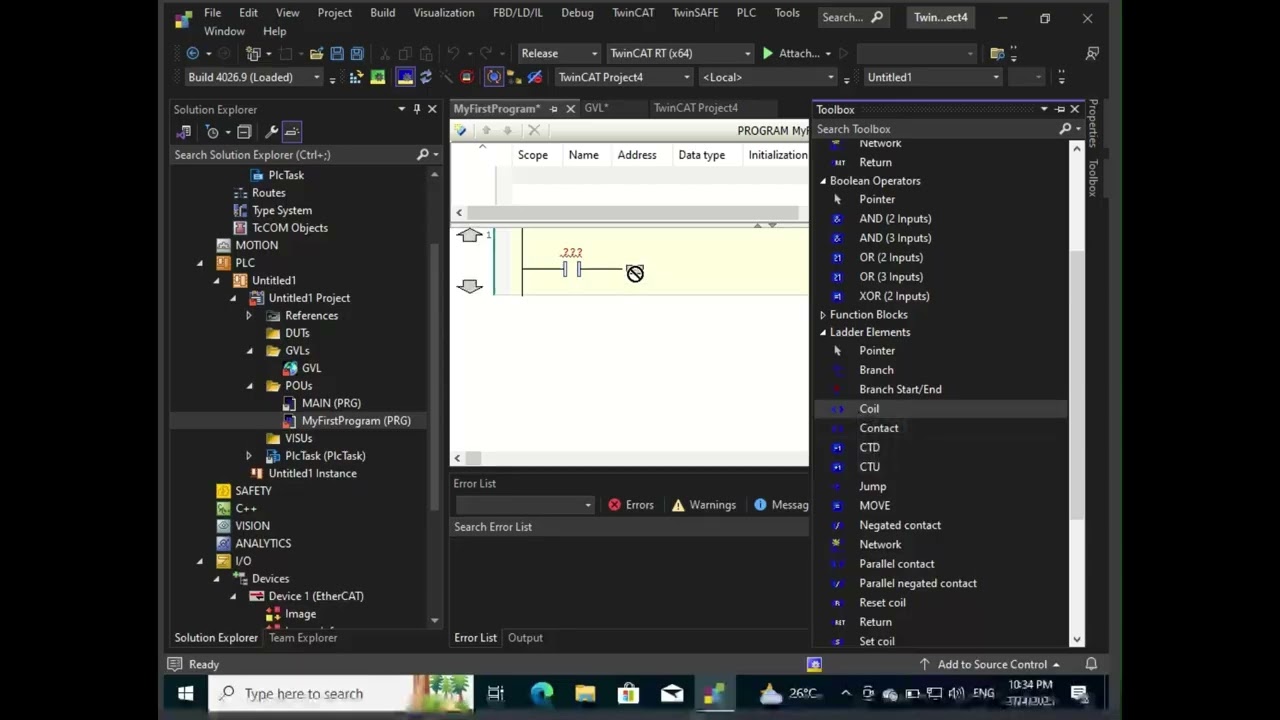Click the green Attach start arrow
This screenshot has width=1280, height=720.
click(768, 53)
